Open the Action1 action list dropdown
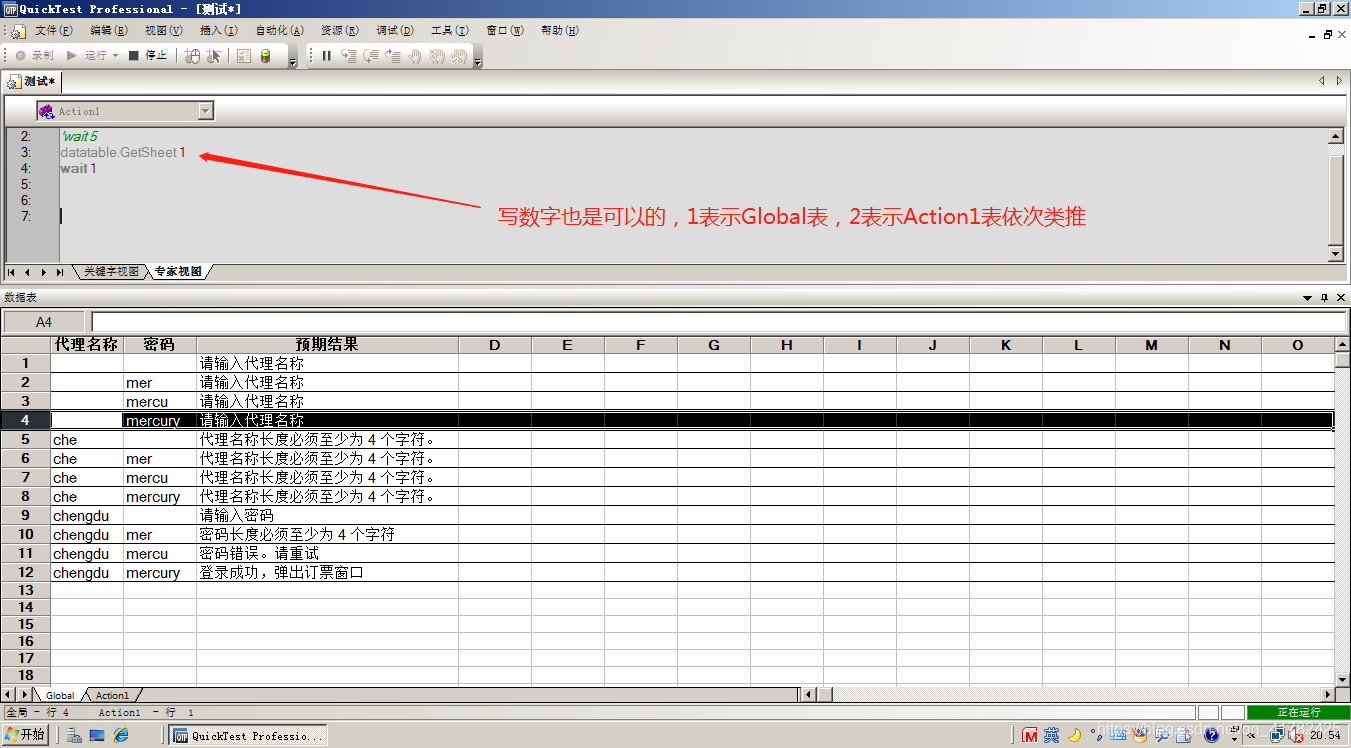 point(206,111)
